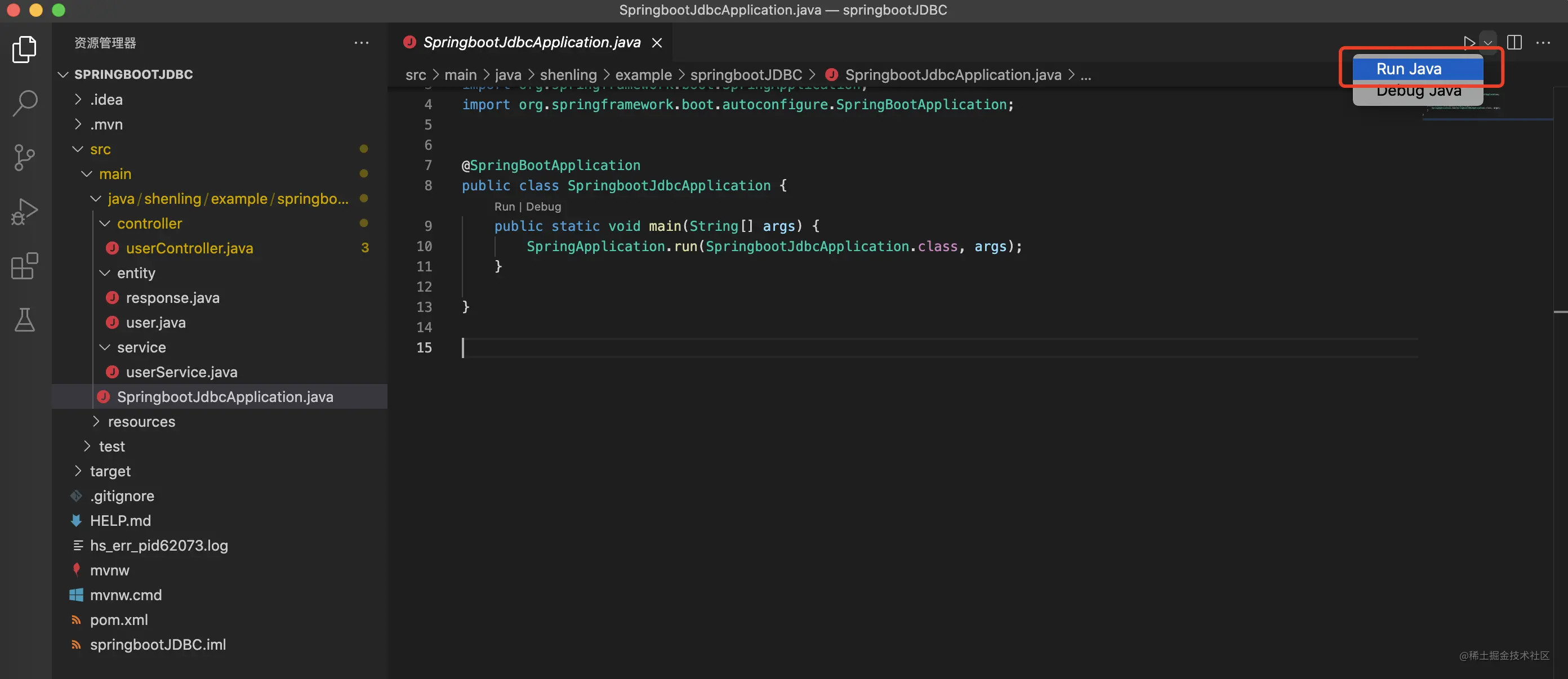Open the Testing flask view
1568x679 pixels.
tap(24, 319)
